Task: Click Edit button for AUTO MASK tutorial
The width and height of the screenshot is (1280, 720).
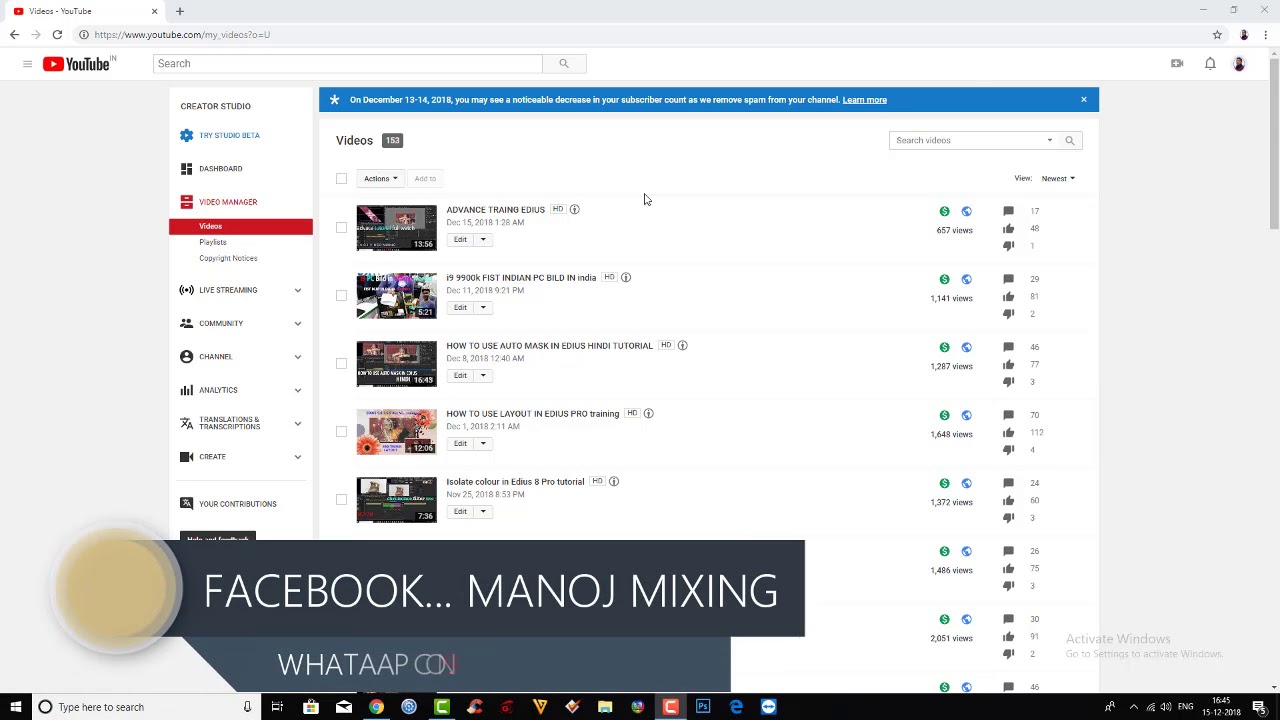Action: (x=460, y=376)
